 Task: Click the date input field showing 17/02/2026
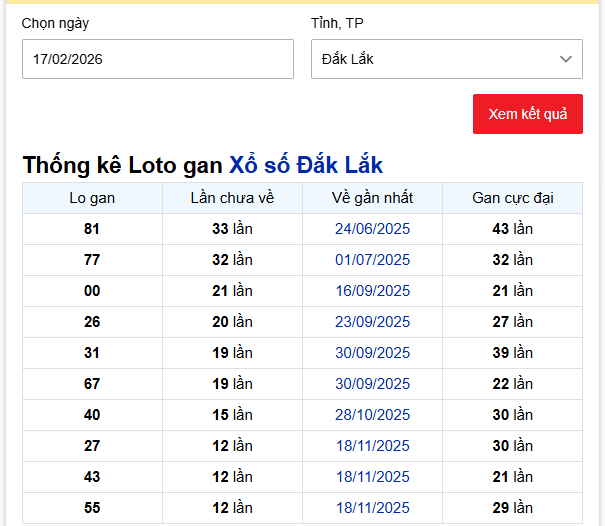point(157,59)
